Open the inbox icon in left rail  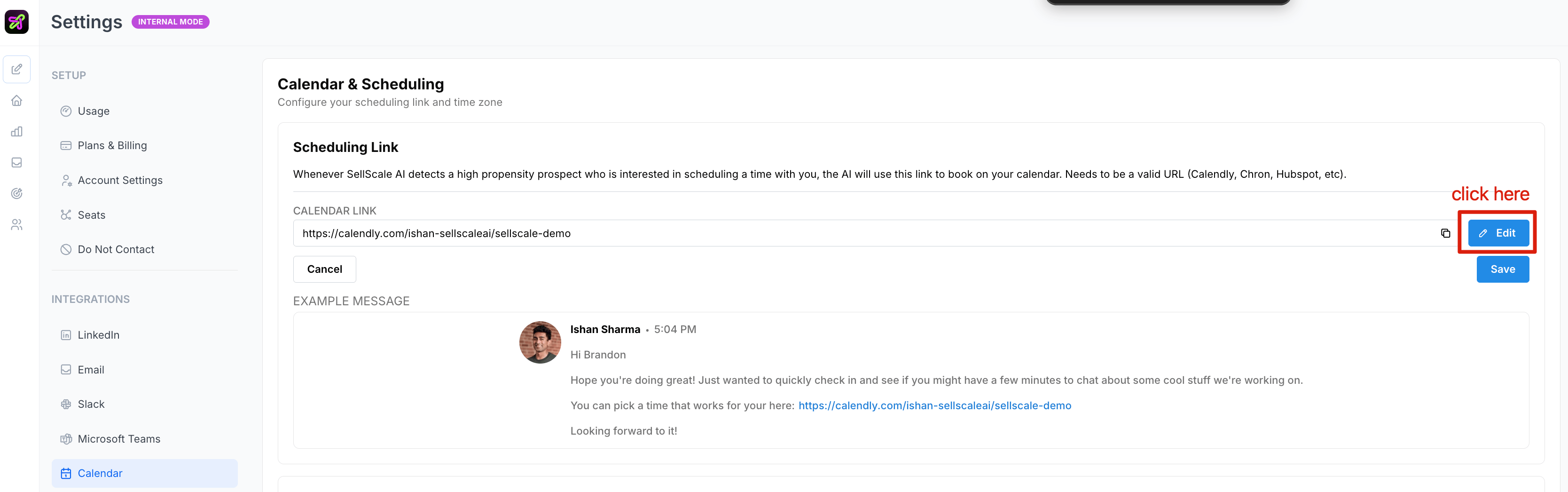point(17,163)
